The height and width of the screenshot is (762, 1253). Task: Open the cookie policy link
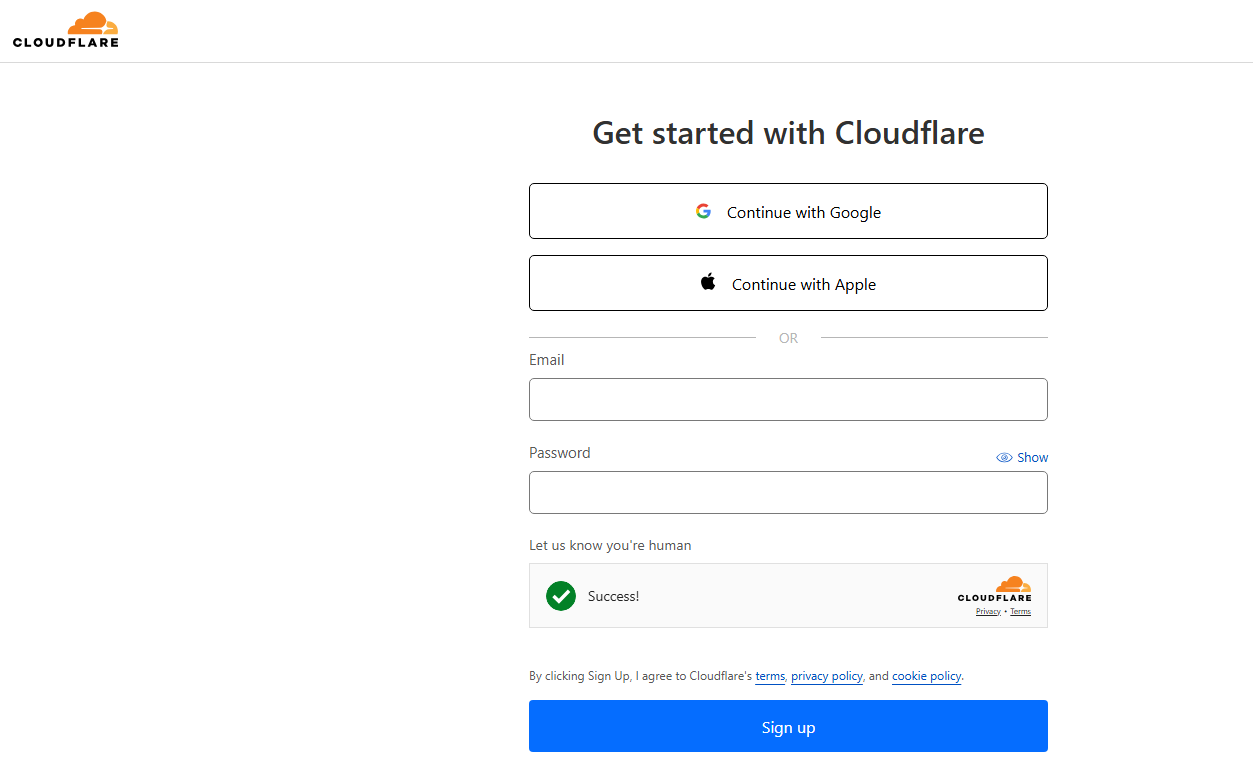click(927, 676)
